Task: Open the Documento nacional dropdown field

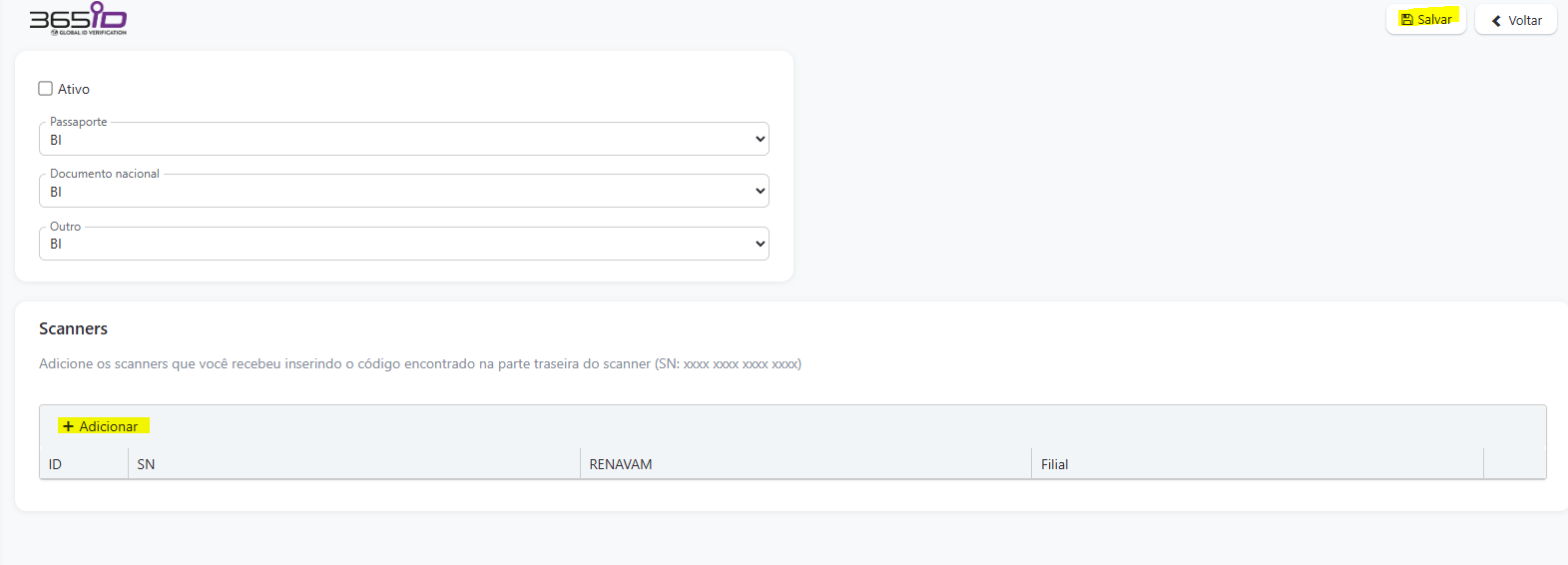Action: [399, 192]
